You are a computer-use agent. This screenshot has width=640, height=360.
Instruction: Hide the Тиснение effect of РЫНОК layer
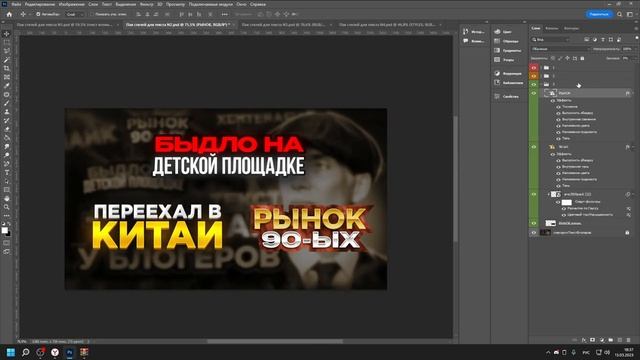tap(558, 107)
